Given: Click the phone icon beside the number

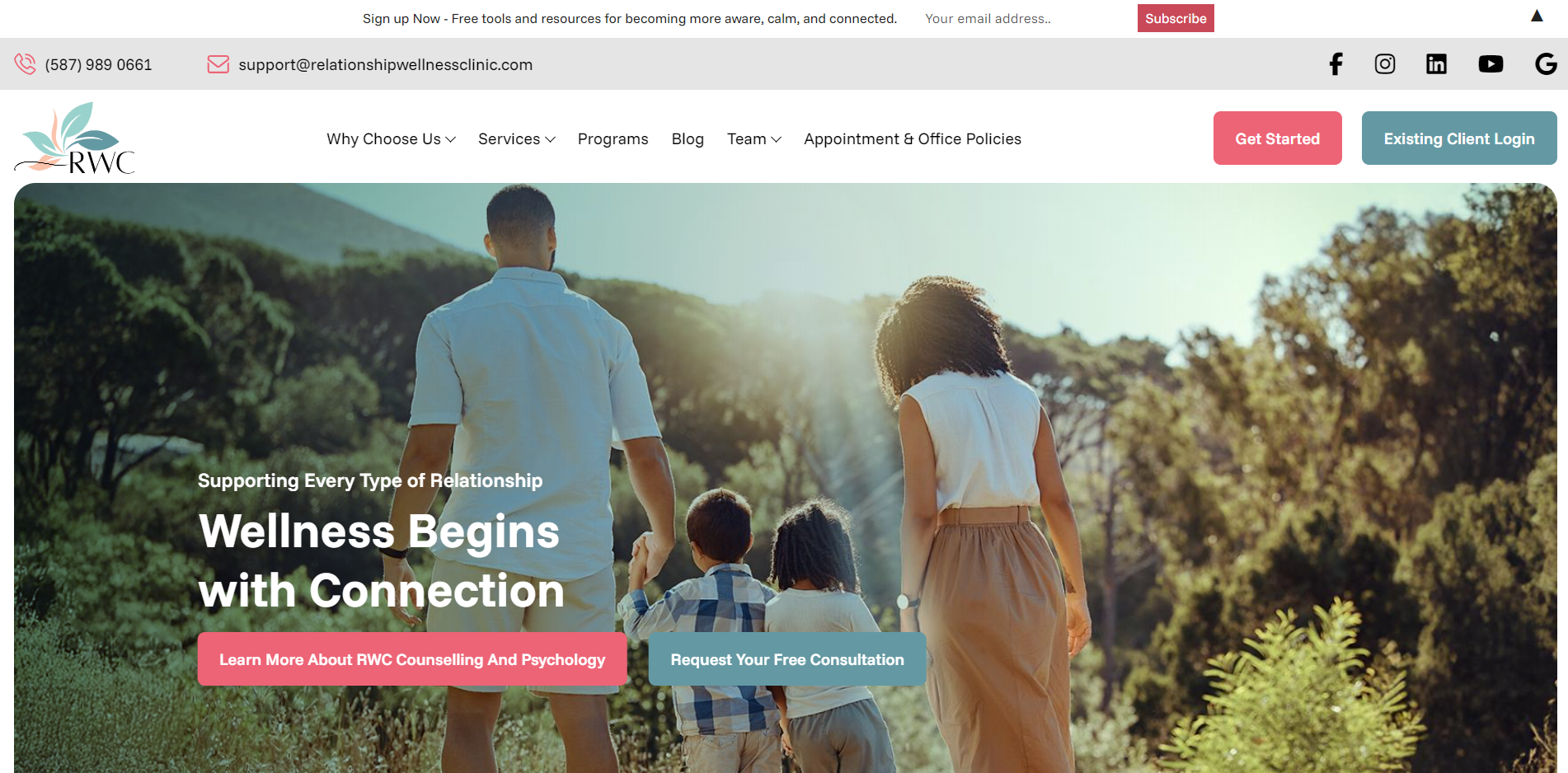Looking at the screenshot, I should [25, 64].
